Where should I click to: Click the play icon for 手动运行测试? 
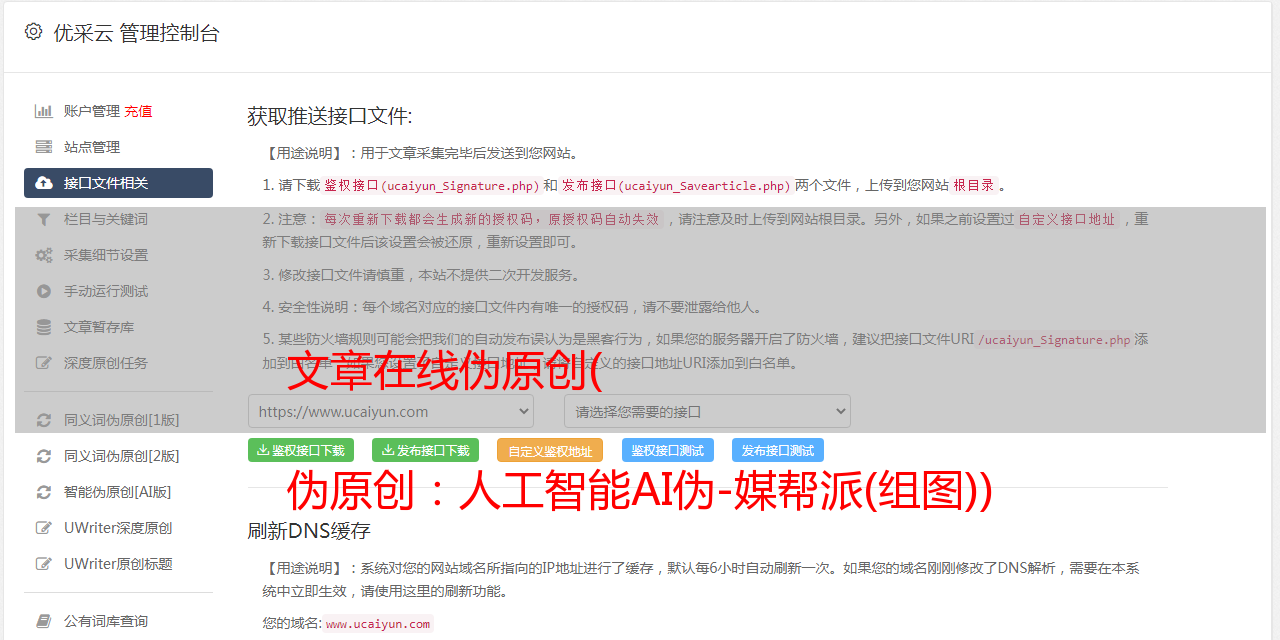[44, 291]
